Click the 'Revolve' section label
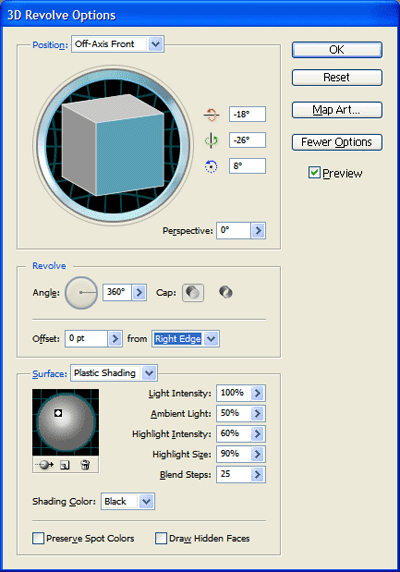The width and height of the screenshot is (400, 572). point(49,266)
